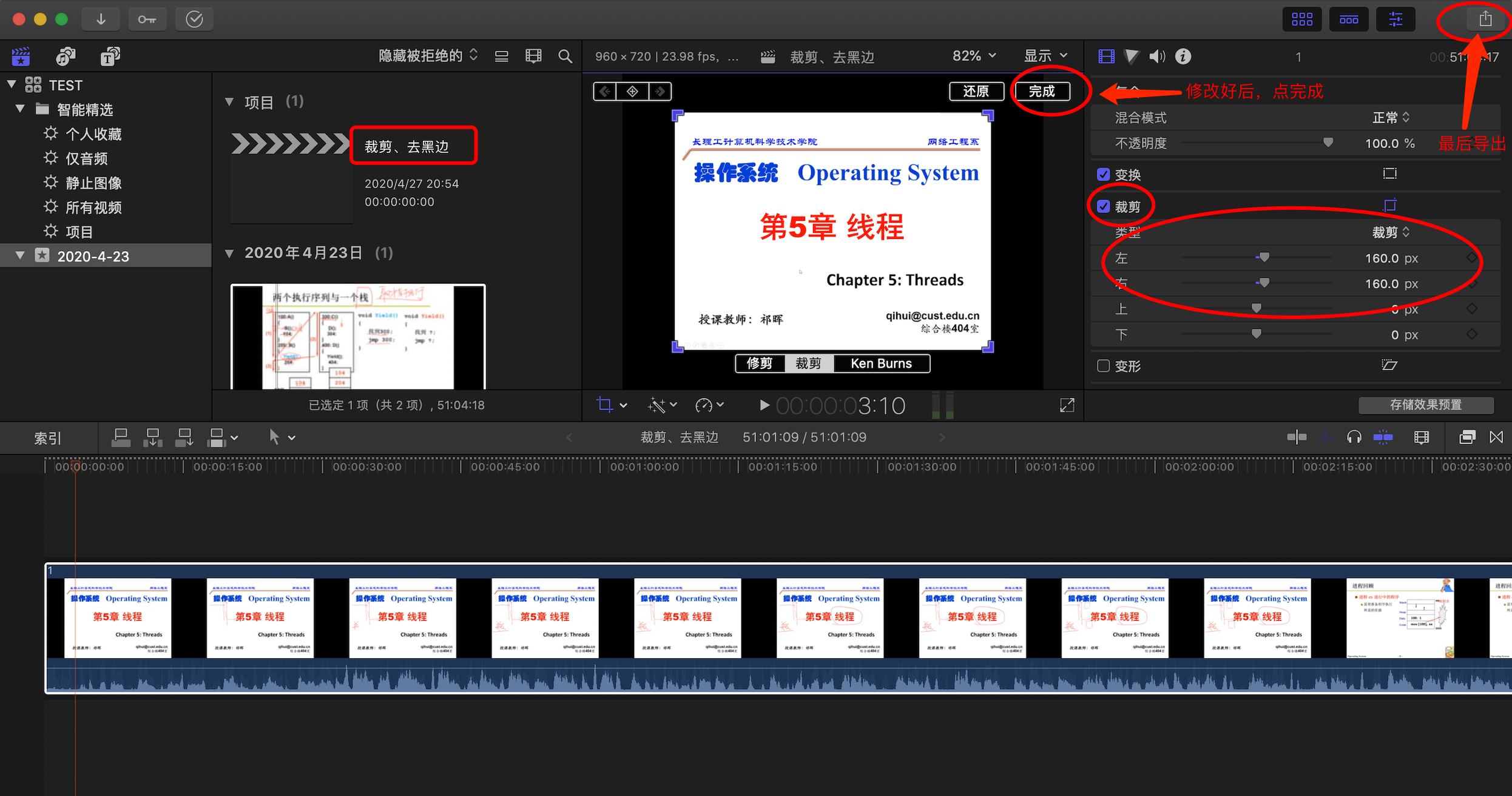The height and width of the screenshot is (796, 1512).
Task: Toggle solo headphones button
Action: [1354, 437]
